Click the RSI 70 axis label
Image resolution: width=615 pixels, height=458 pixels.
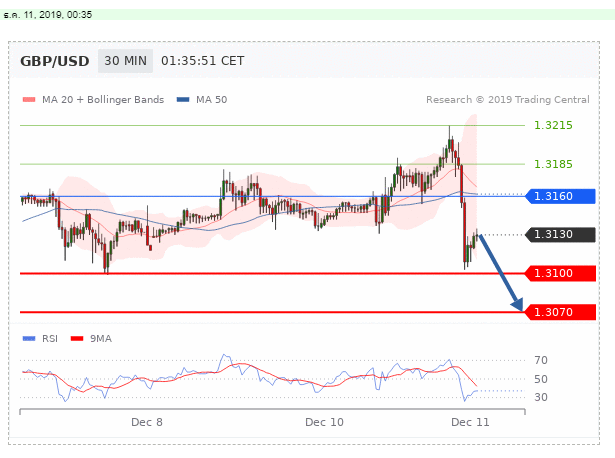541,360
